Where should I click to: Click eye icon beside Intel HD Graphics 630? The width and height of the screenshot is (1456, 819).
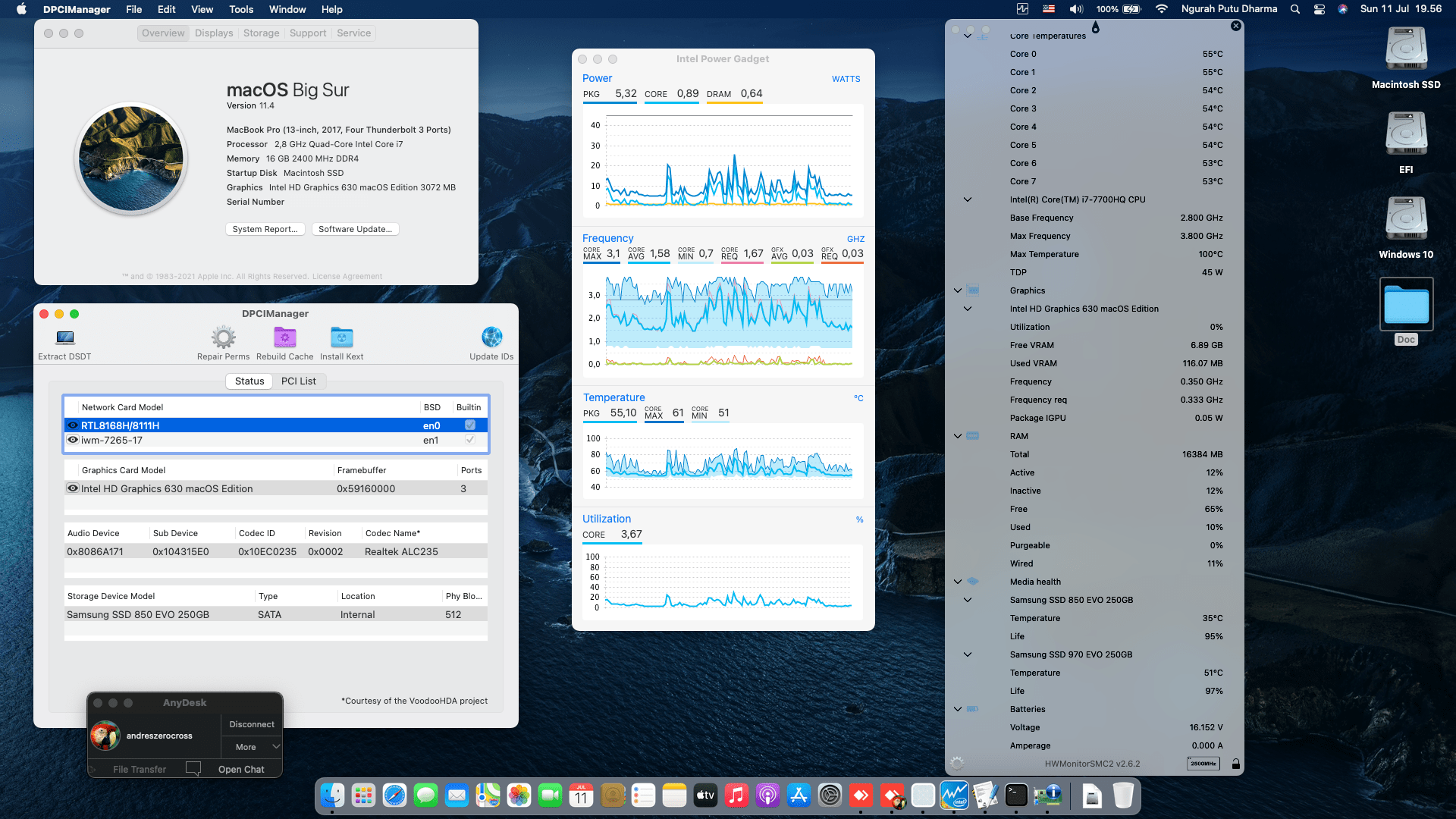click(73, 488)
